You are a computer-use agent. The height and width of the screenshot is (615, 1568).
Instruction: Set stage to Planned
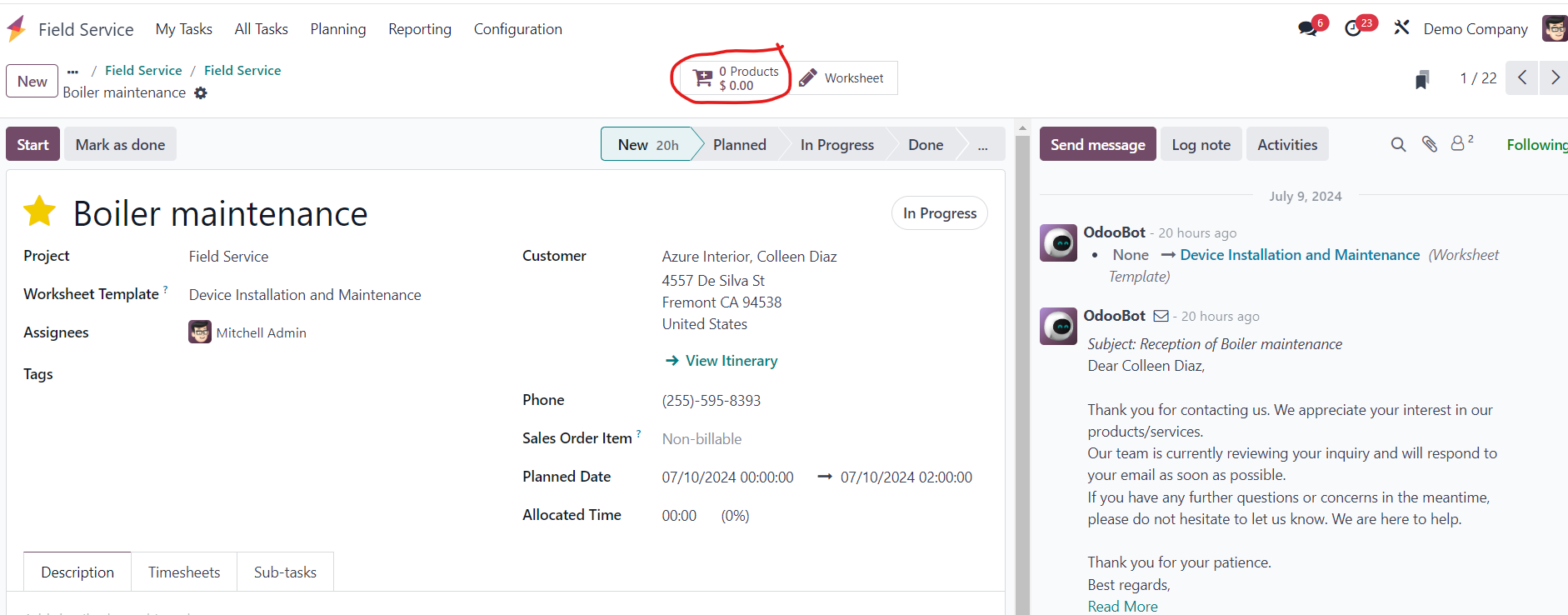point(739,144)
